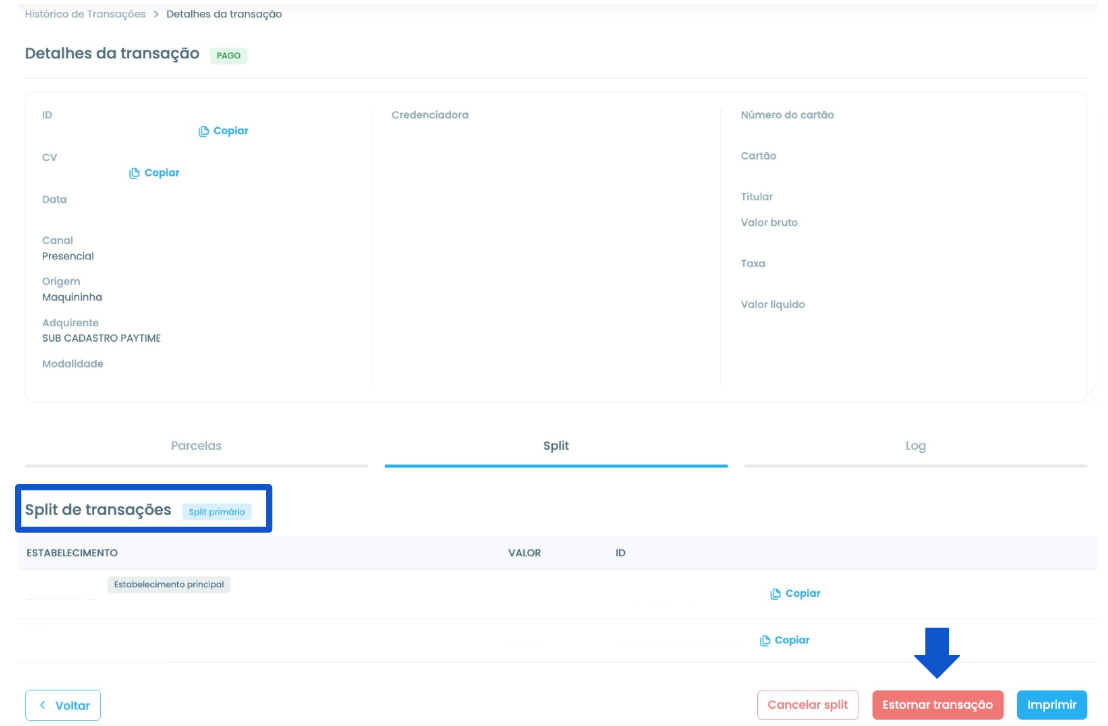Click the Cancelar split button
The image size is (1108, 726).
click(808, 705)
